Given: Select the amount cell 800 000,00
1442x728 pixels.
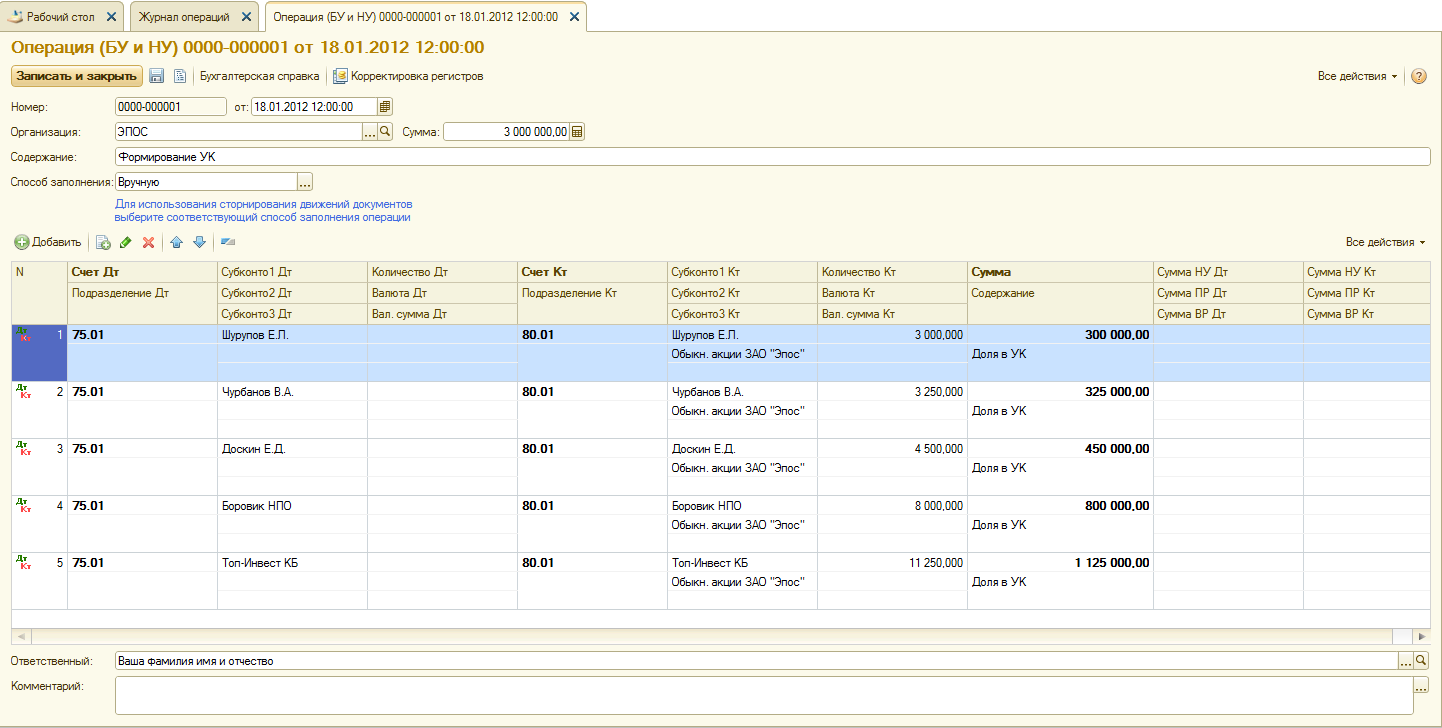Looking at the screenshot, I should coord(1060,506).
